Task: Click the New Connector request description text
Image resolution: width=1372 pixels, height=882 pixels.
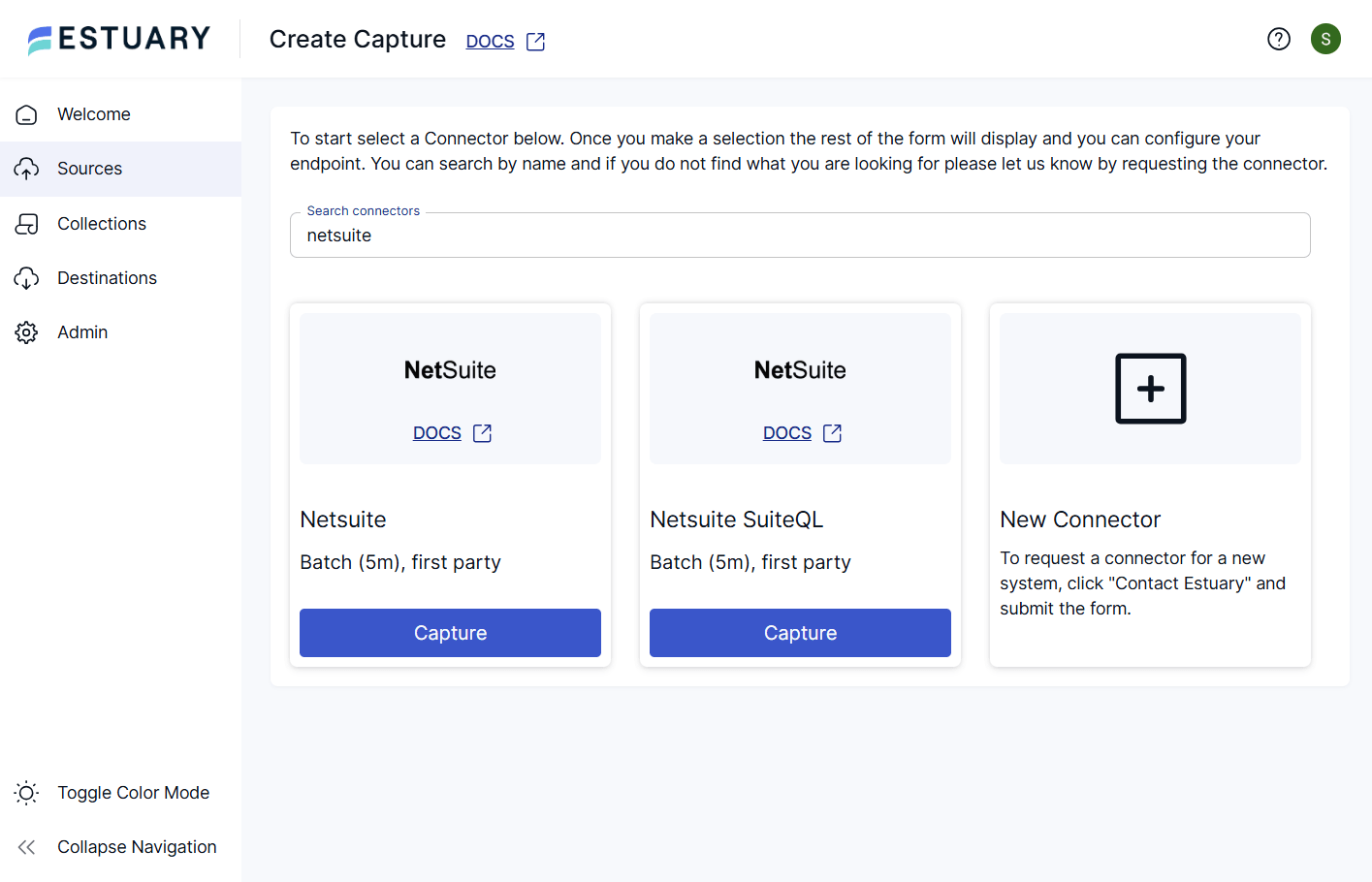Action: pos(1143,583)
